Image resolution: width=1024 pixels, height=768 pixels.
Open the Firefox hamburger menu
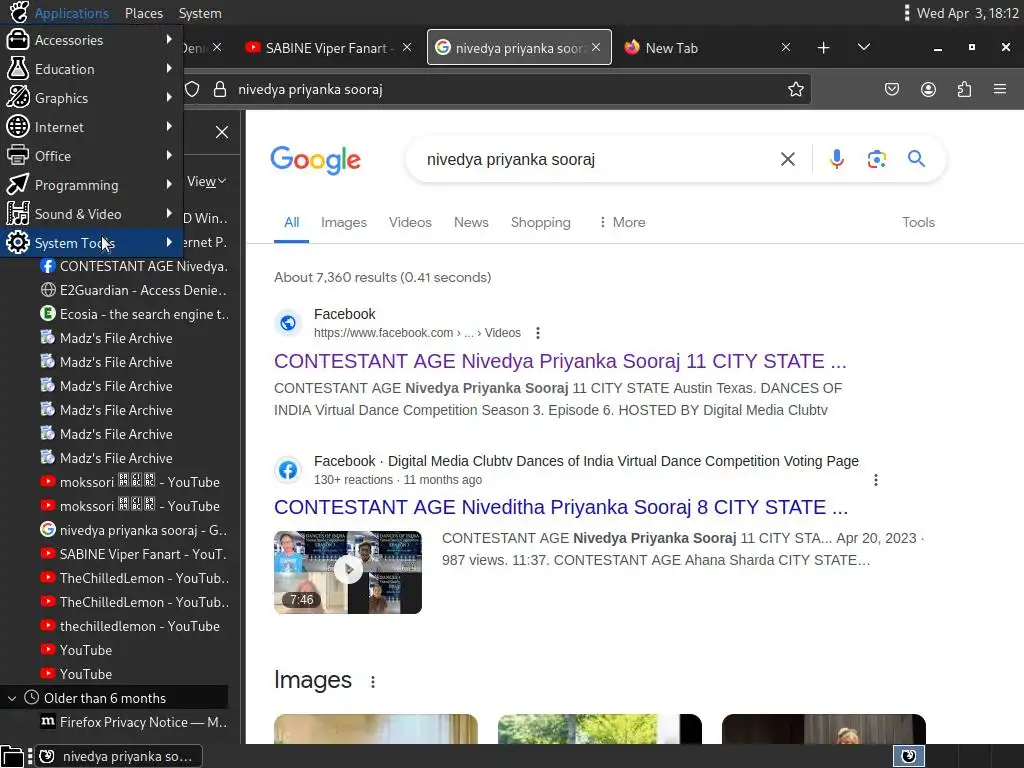[1000, 89]
